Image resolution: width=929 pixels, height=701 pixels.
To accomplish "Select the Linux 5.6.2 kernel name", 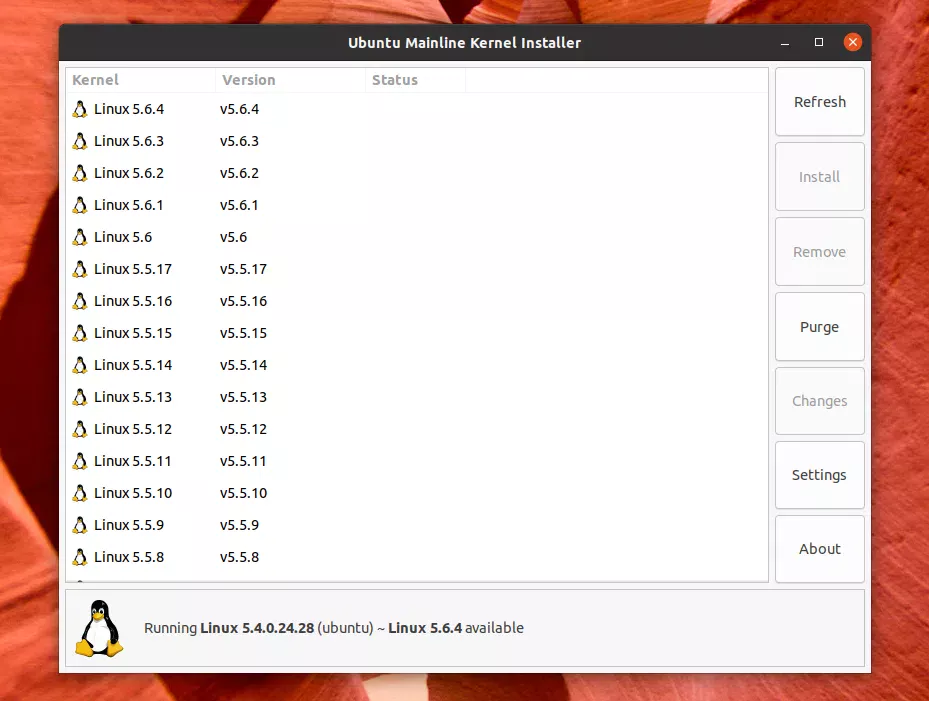I will (129, 173).
